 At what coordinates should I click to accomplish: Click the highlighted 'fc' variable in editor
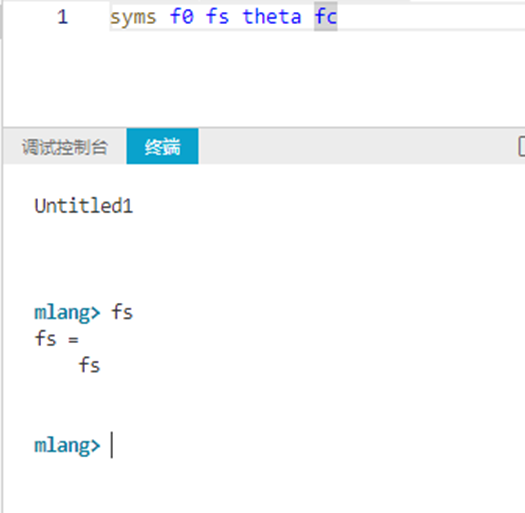(x=326, y=17)
